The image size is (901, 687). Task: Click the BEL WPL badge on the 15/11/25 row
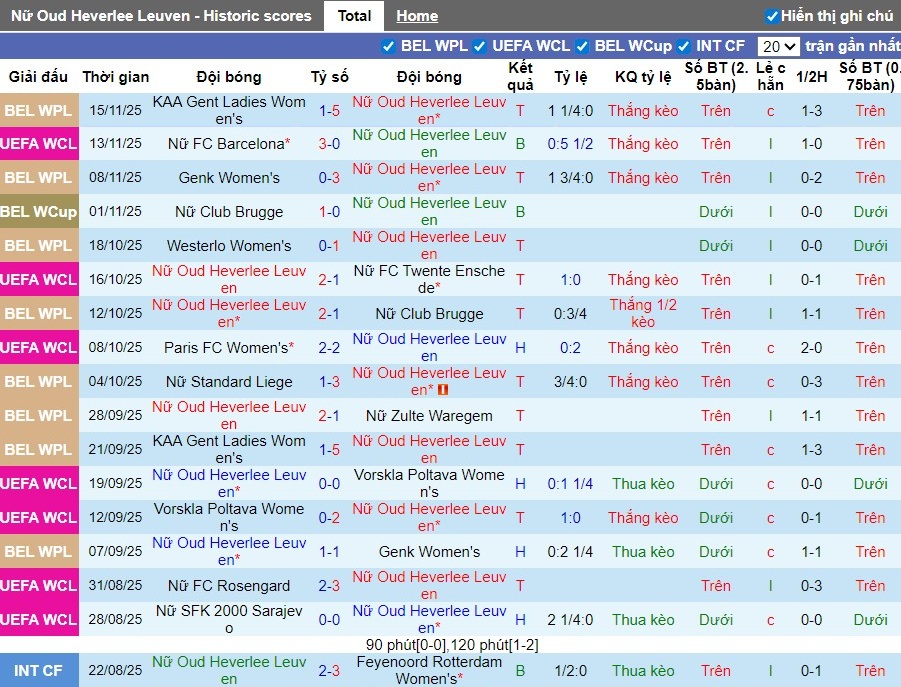tap(39, 110)
